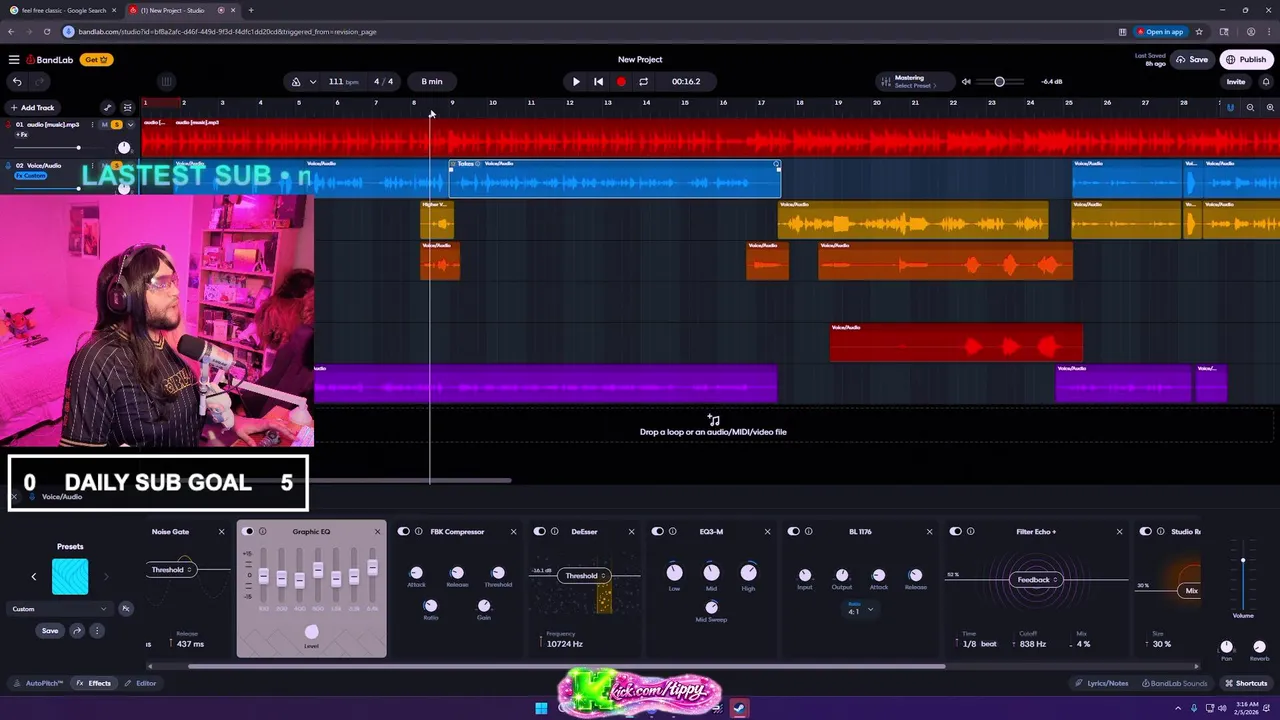Click the redo arrow icon
Image resolution: width=1280 pixels, height=720 pixels.
click(x=40, y=82)
